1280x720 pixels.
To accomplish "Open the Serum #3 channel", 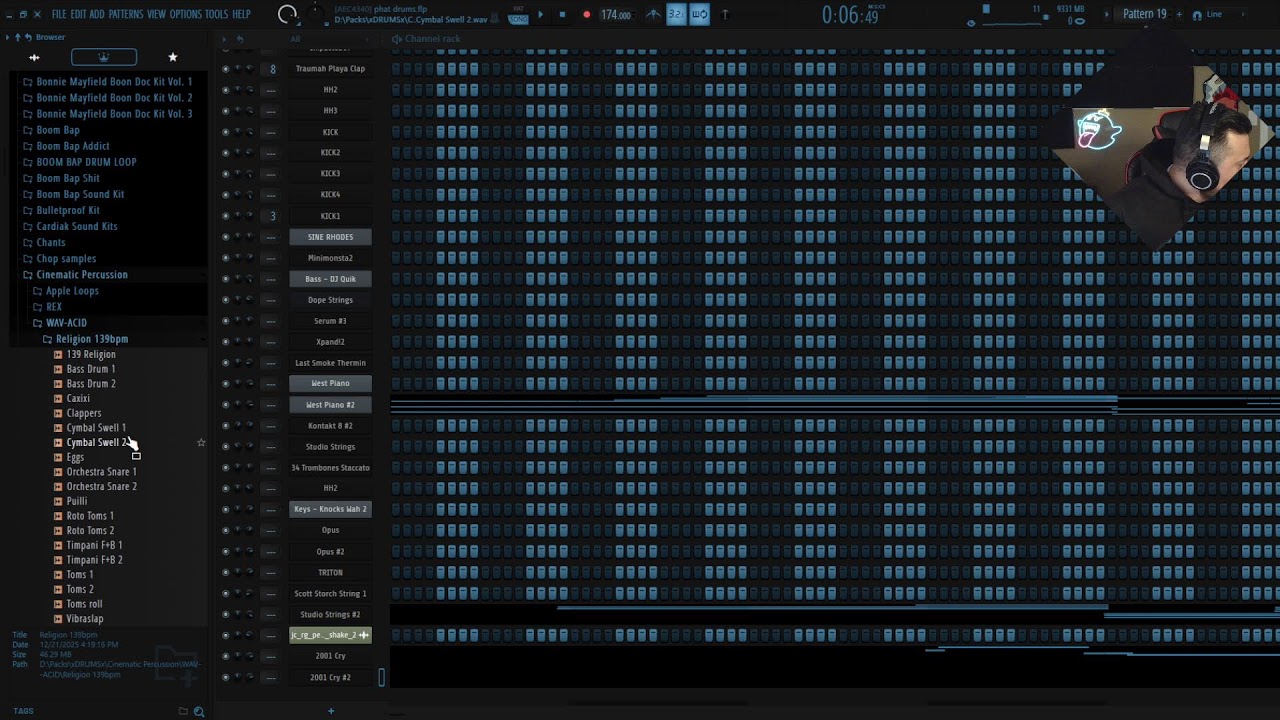I will (x=330, y=321).
